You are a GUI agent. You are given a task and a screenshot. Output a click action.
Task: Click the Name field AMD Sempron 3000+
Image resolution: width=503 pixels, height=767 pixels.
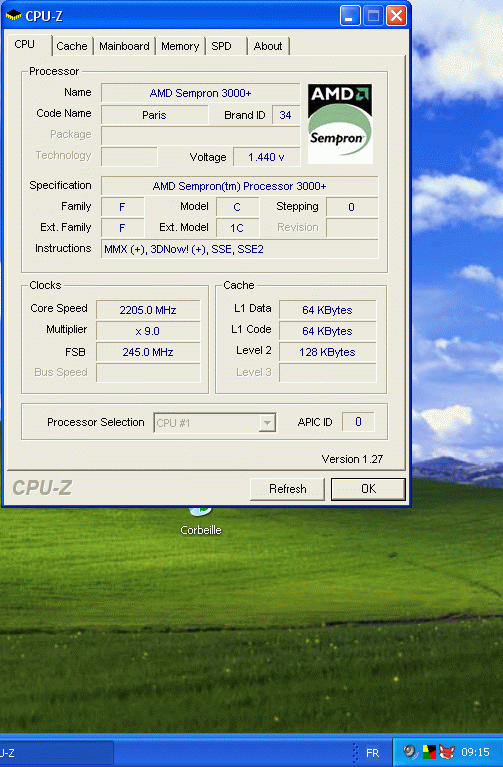tap(201, 93)
